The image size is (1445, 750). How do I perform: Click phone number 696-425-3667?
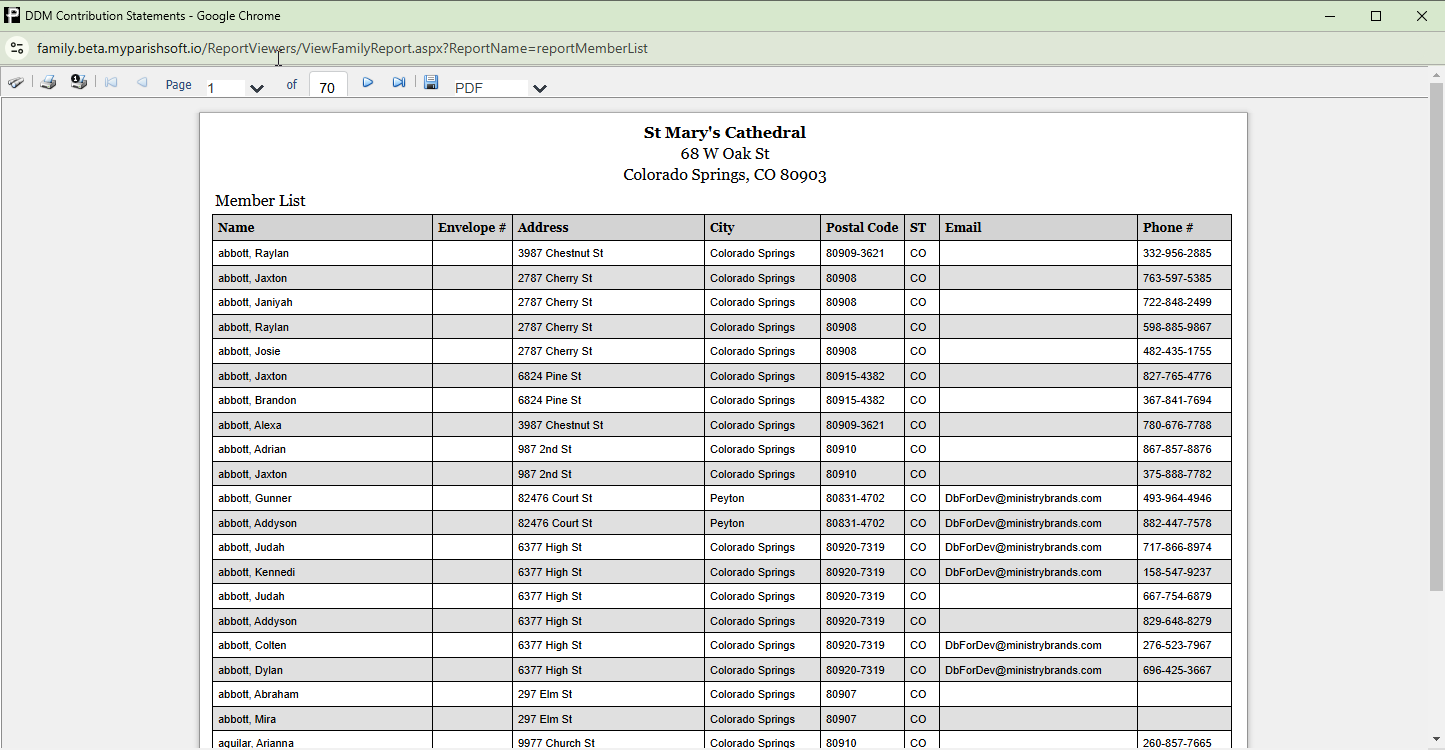(1177, 670)
